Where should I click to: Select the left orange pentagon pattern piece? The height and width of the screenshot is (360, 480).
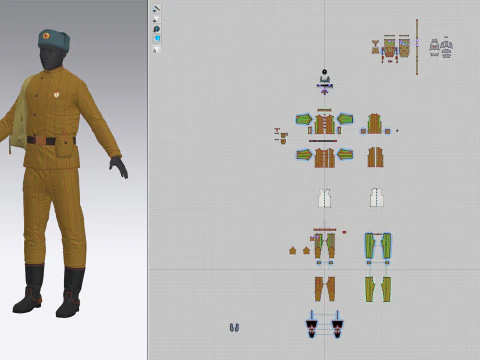[x=293, y=251]
